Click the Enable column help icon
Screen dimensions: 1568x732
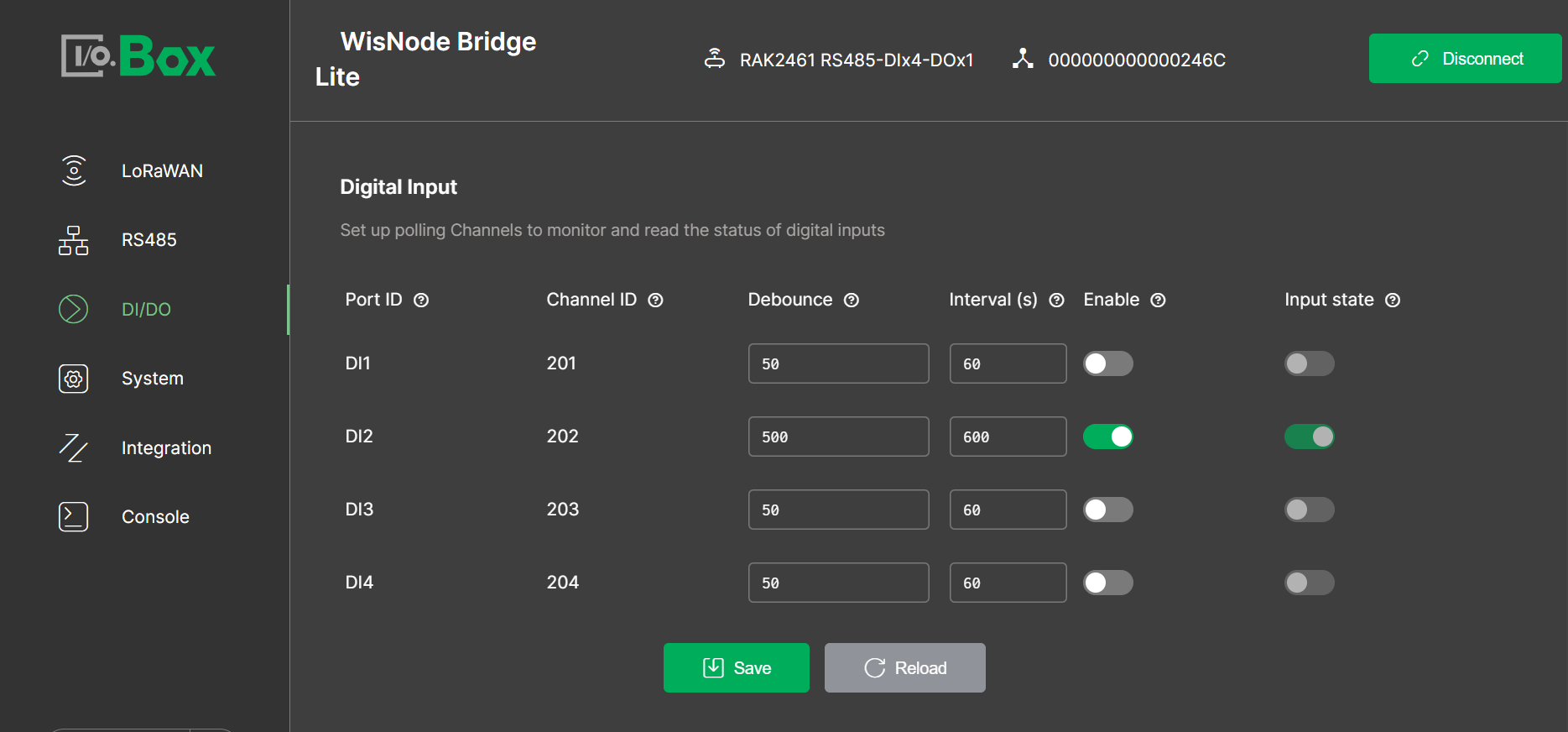point(1158,301)
